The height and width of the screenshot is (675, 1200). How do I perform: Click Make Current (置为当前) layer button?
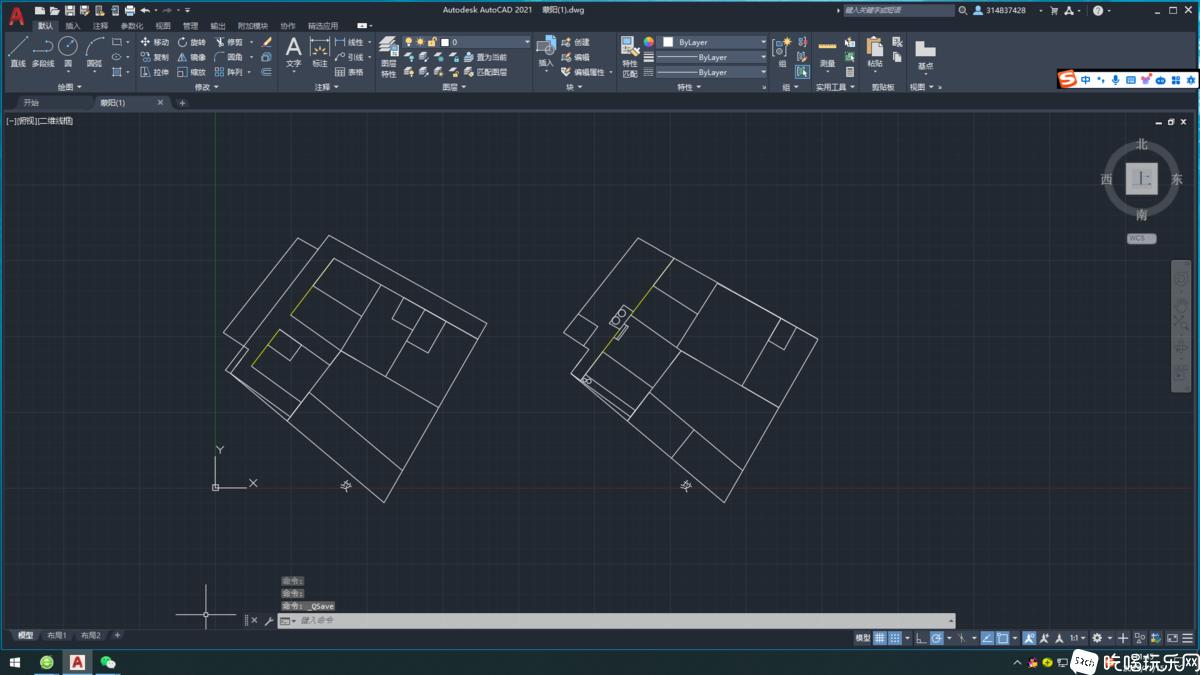(x=484, y=57)
